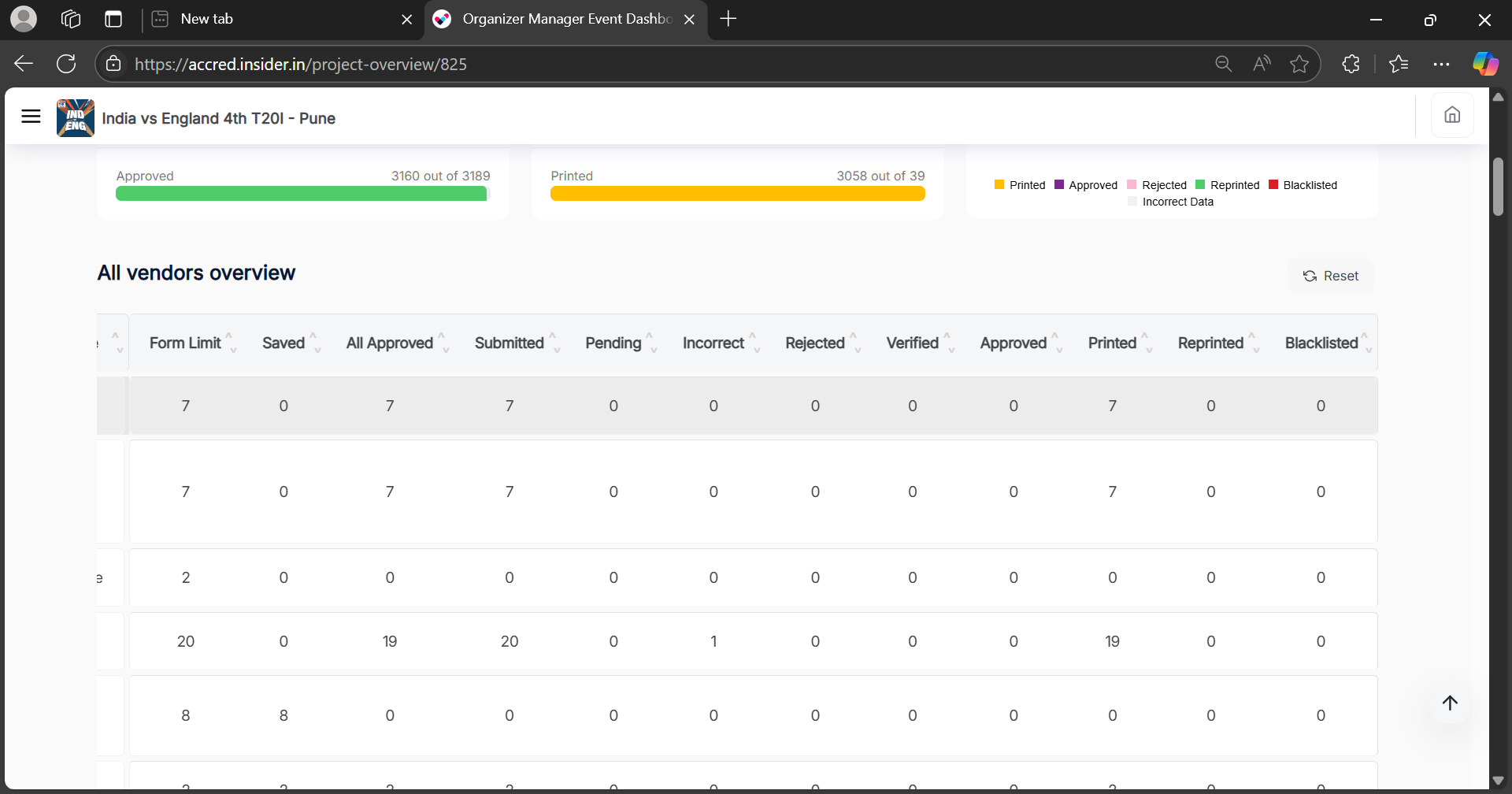1512x794 pixels.
Task: Open the Copilot icon in toolbar
Action: 1485,64
